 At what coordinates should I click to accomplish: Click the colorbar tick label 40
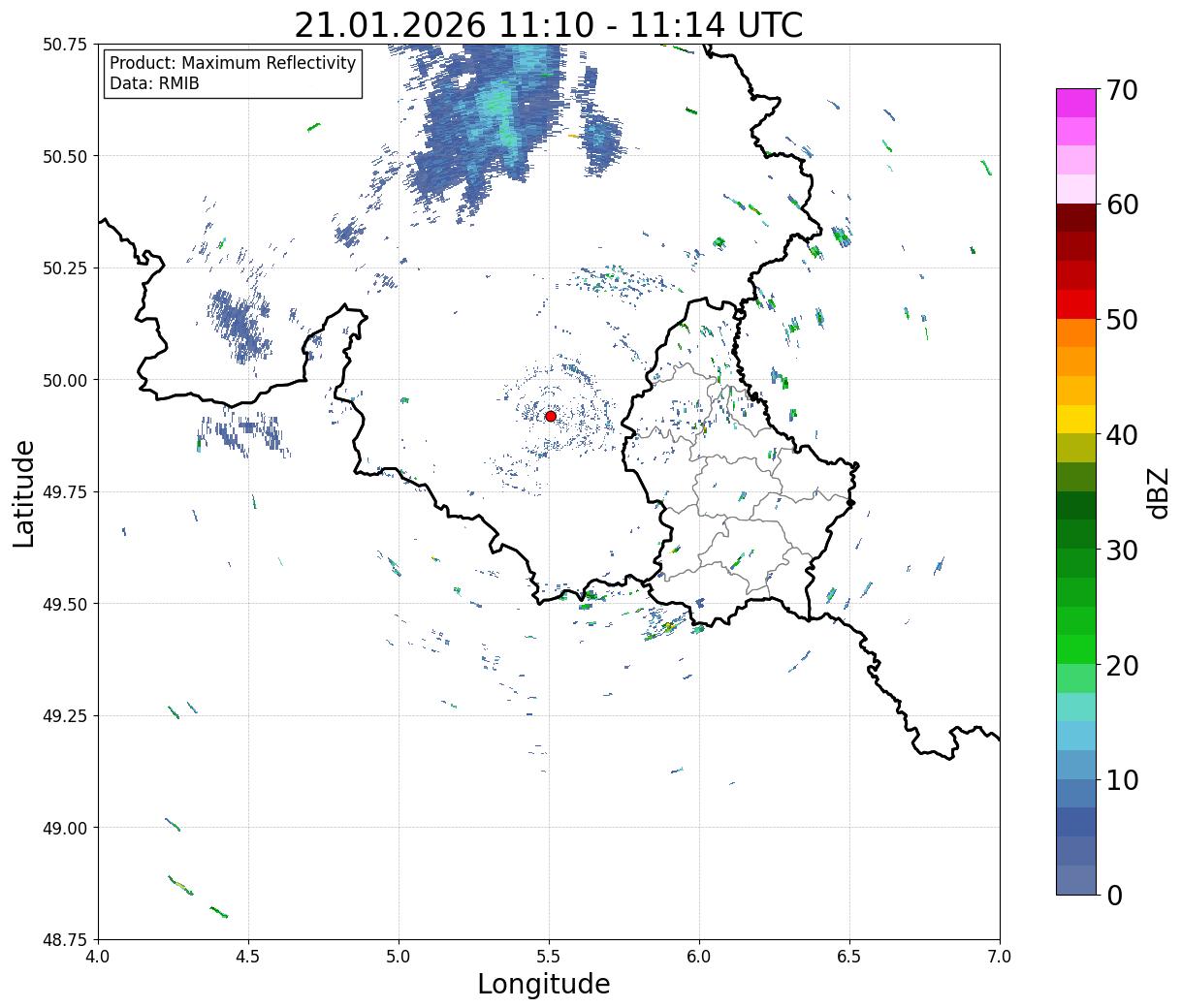coord(1121,435)
